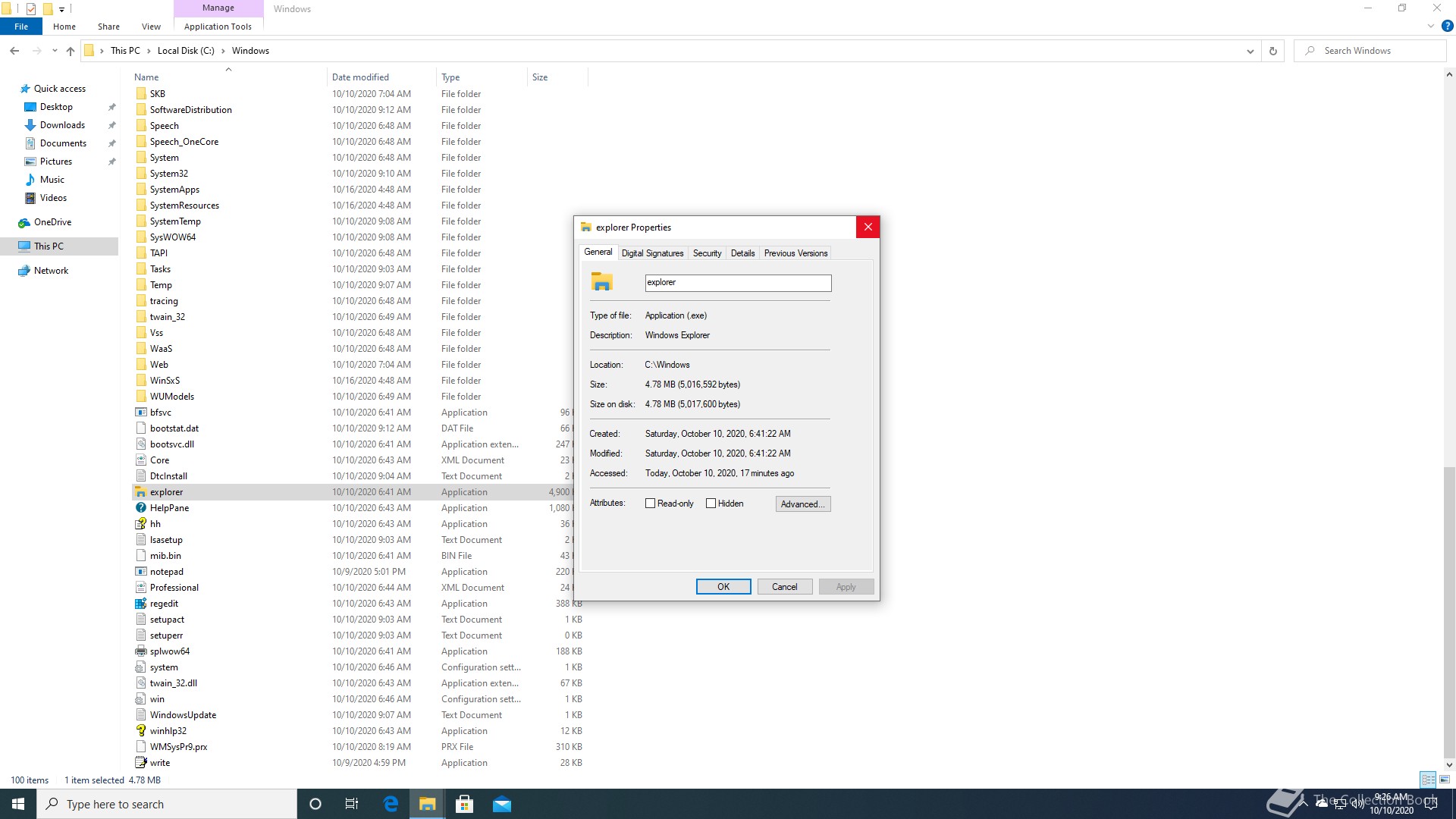Open Network in navigation pane
The width and height of the screenshot is (1456, 819).
[51, 271]
